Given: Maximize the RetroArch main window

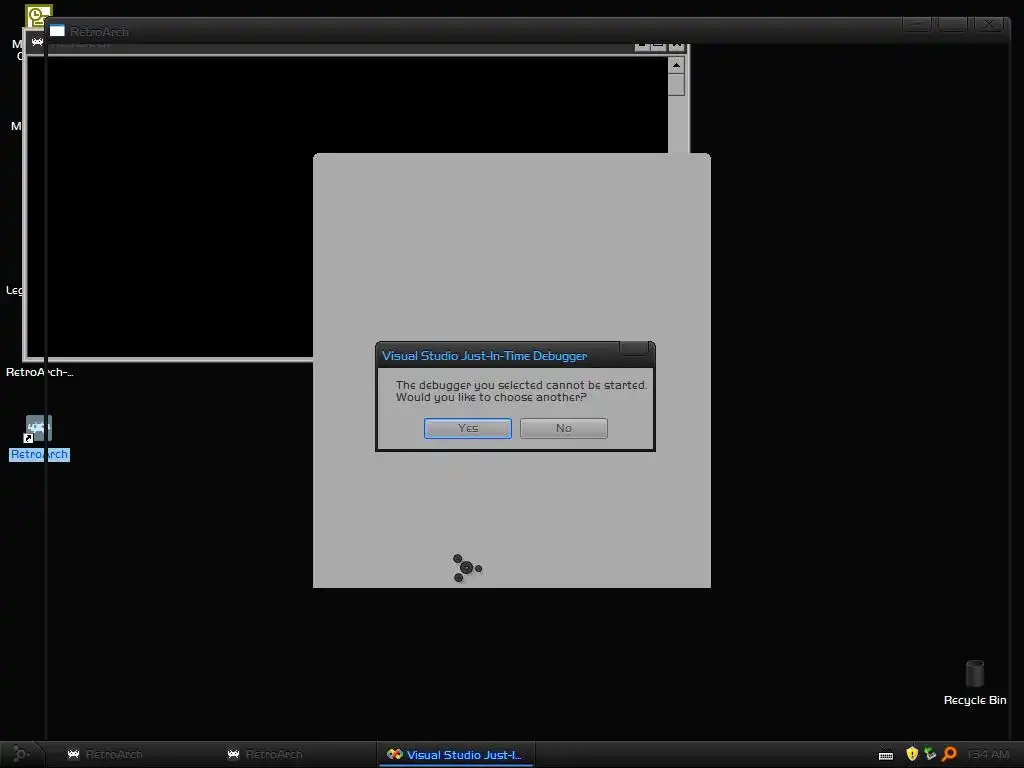Looking at the screenshot, I should [x=953, y=24].
